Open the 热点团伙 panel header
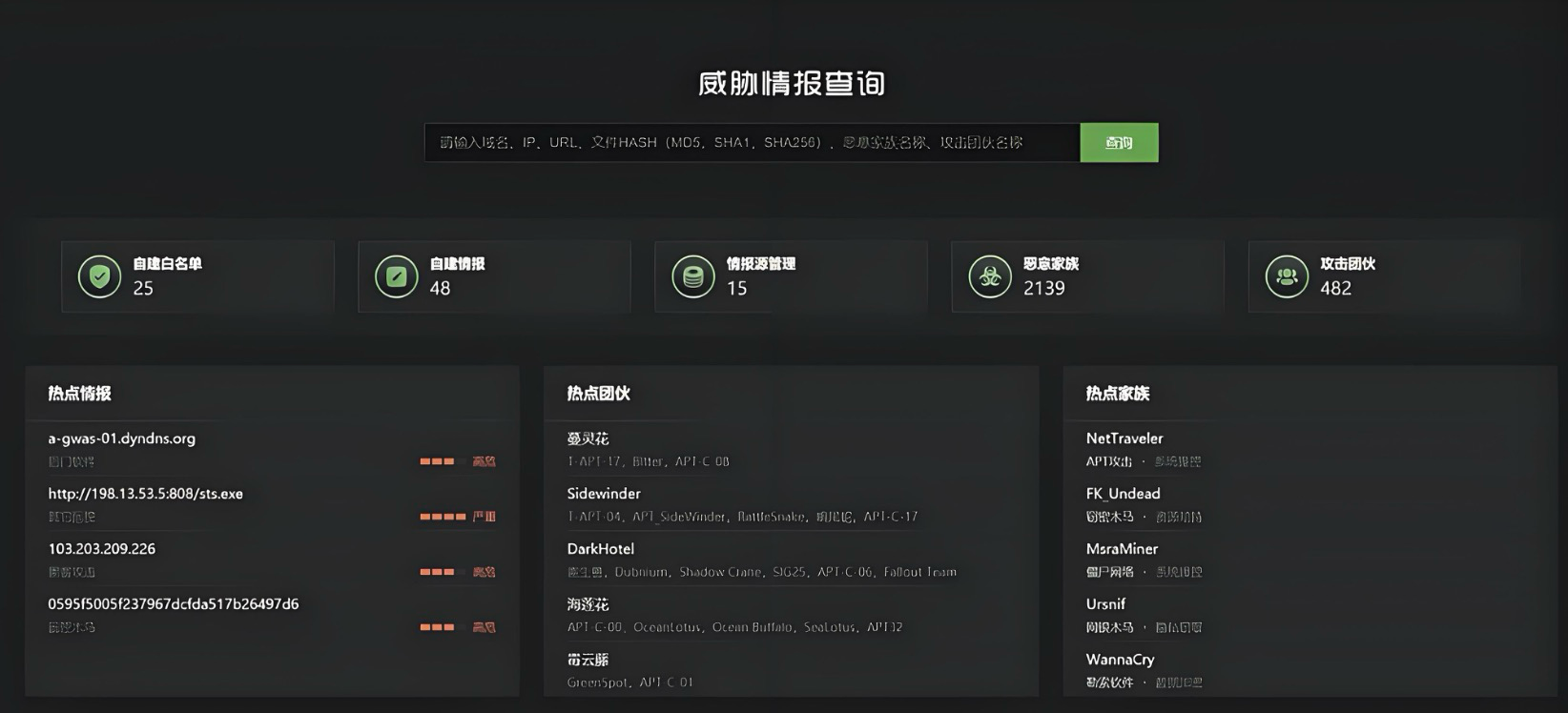 coord(599,394)
